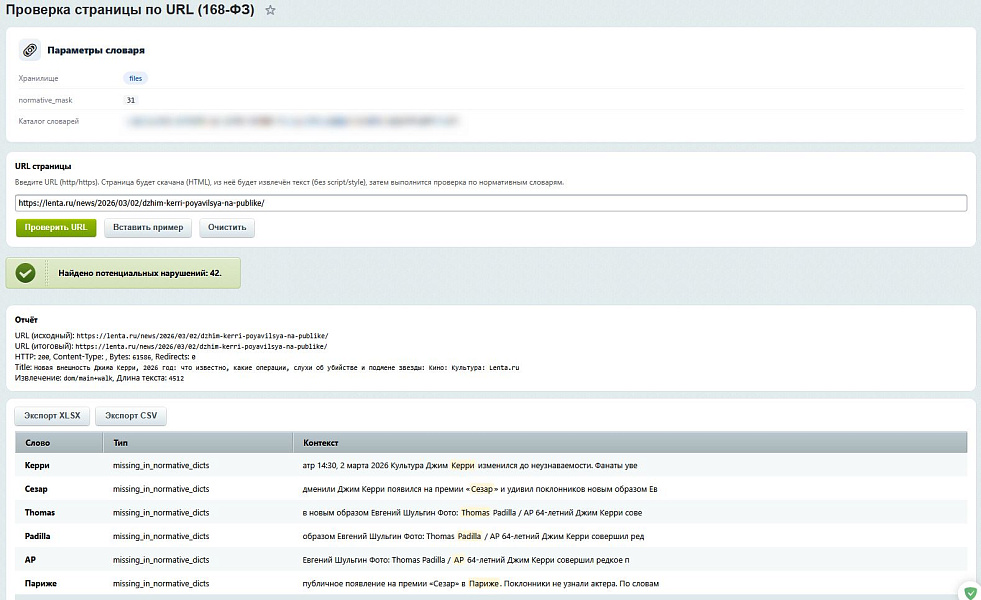Click the dictionary parameters link icon

pos(30,50)
